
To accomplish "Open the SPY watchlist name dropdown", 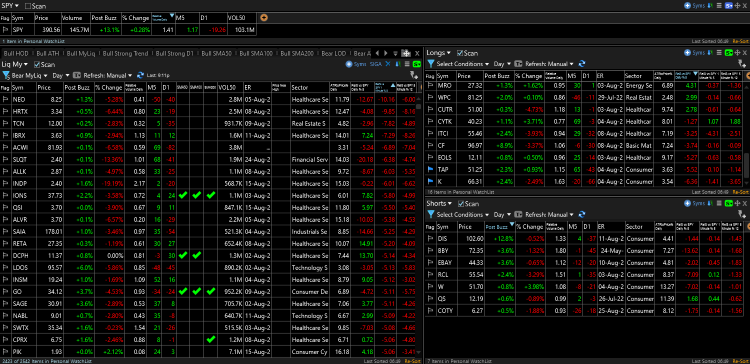I will coord(10,5).
